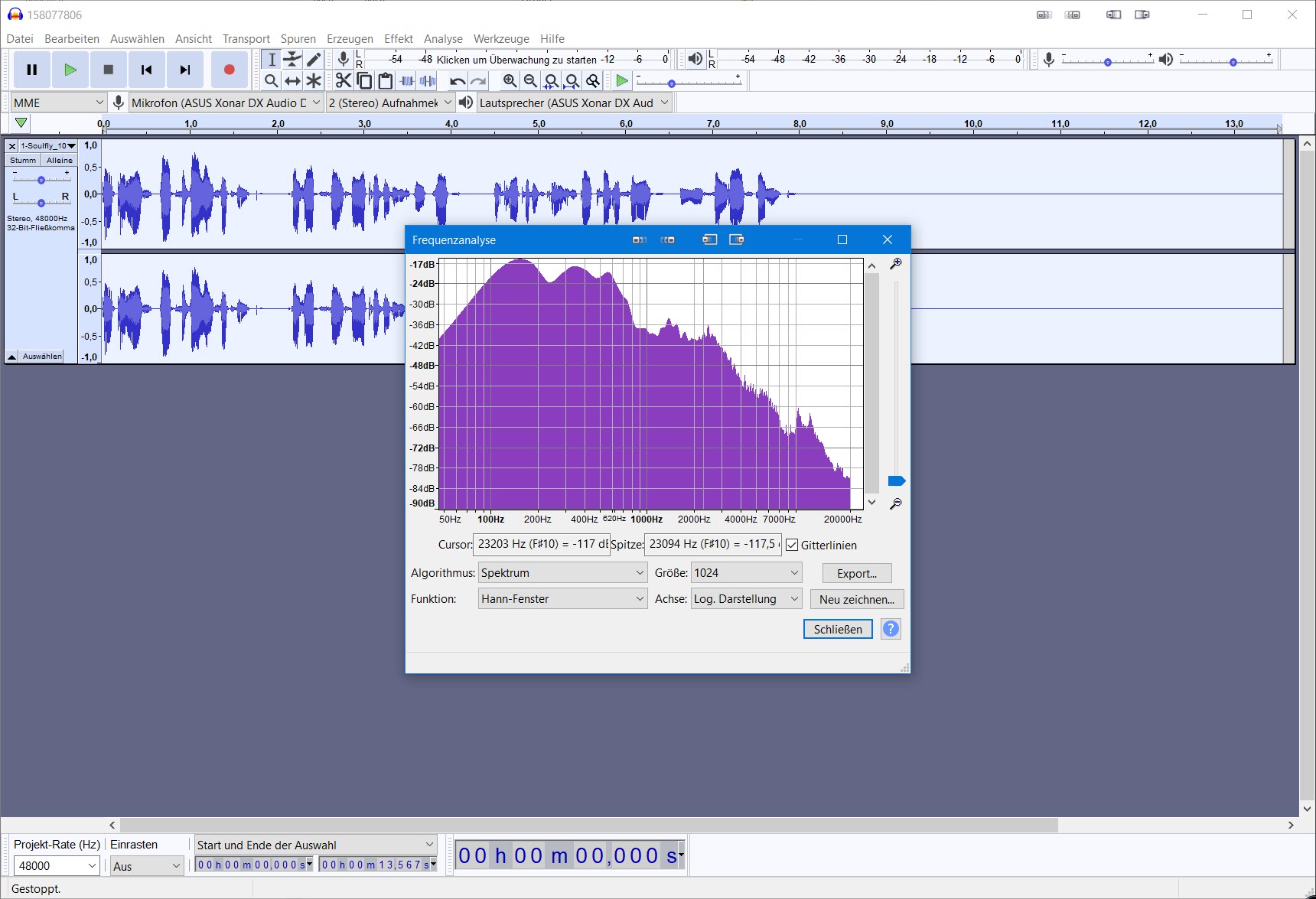Trim audio outside selection
The image size is (1316, 899).
coord(407,80)
